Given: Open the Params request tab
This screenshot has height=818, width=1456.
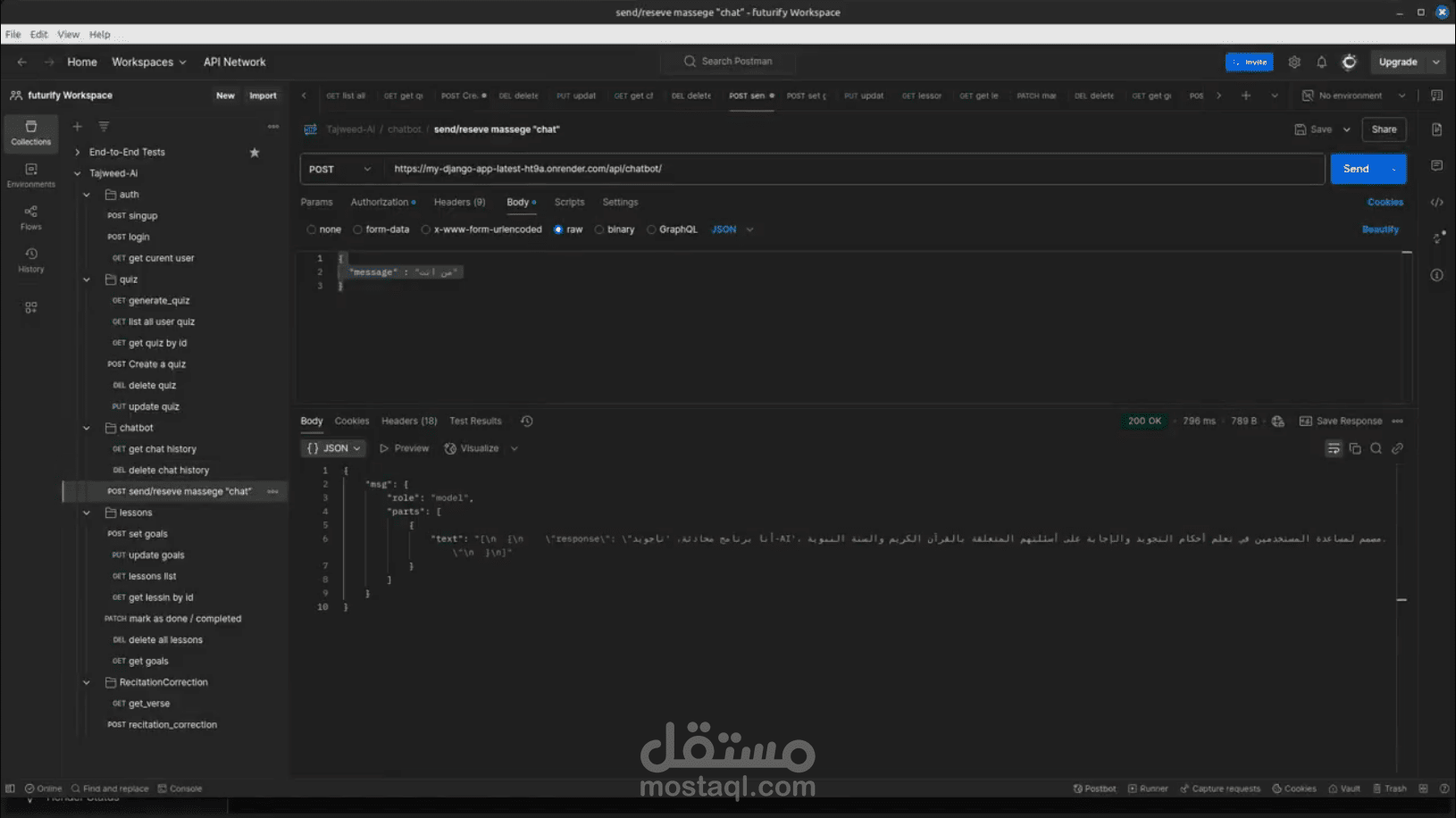Looking at the screenshot, I should click(317, 203).
